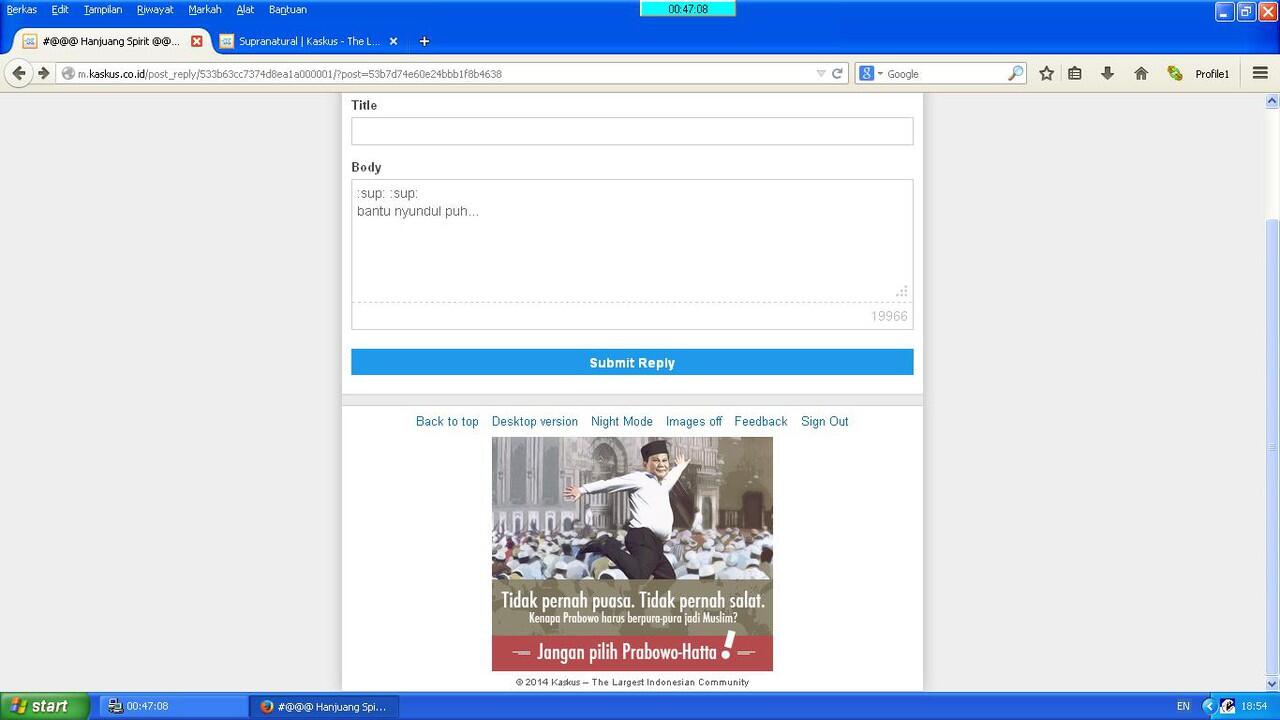Open the Bantuan menu
The width and height of the screenshot is (1280, 720).
point(288,9)
